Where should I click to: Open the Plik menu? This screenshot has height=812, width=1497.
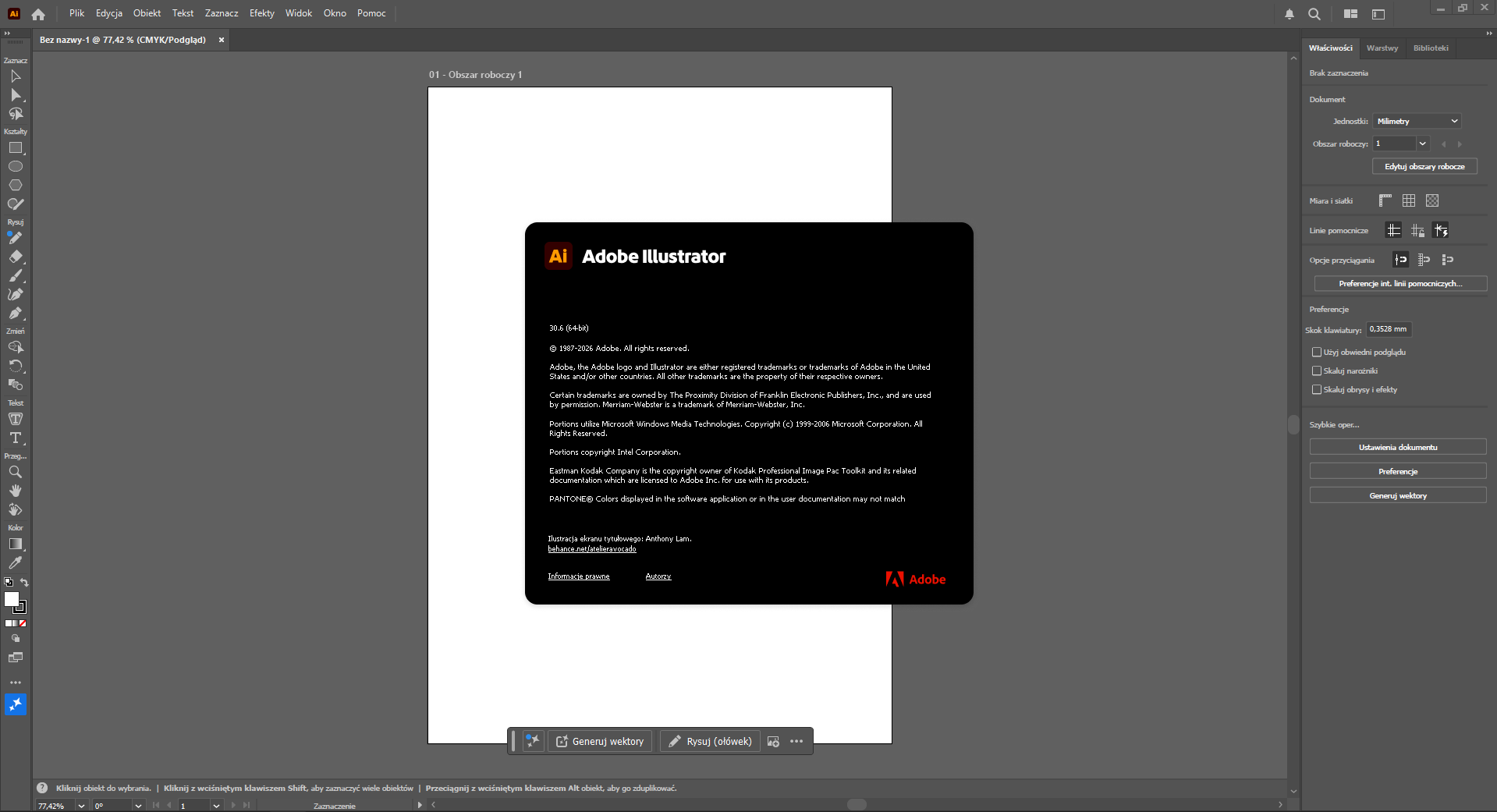[76, 13]
